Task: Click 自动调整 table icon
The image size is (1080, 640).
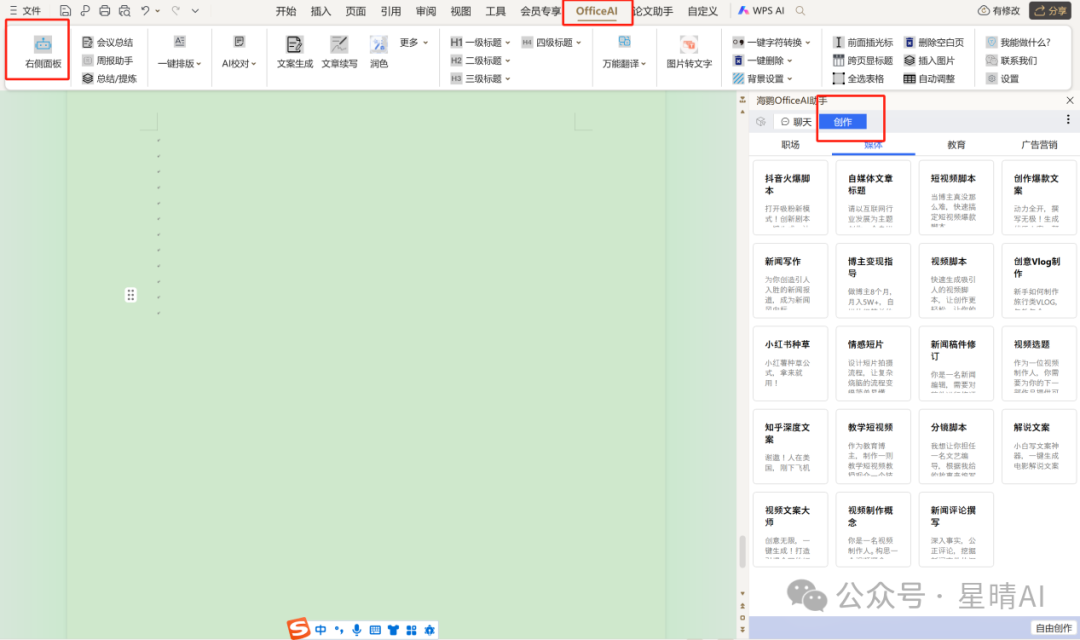Action: (909, 79)
